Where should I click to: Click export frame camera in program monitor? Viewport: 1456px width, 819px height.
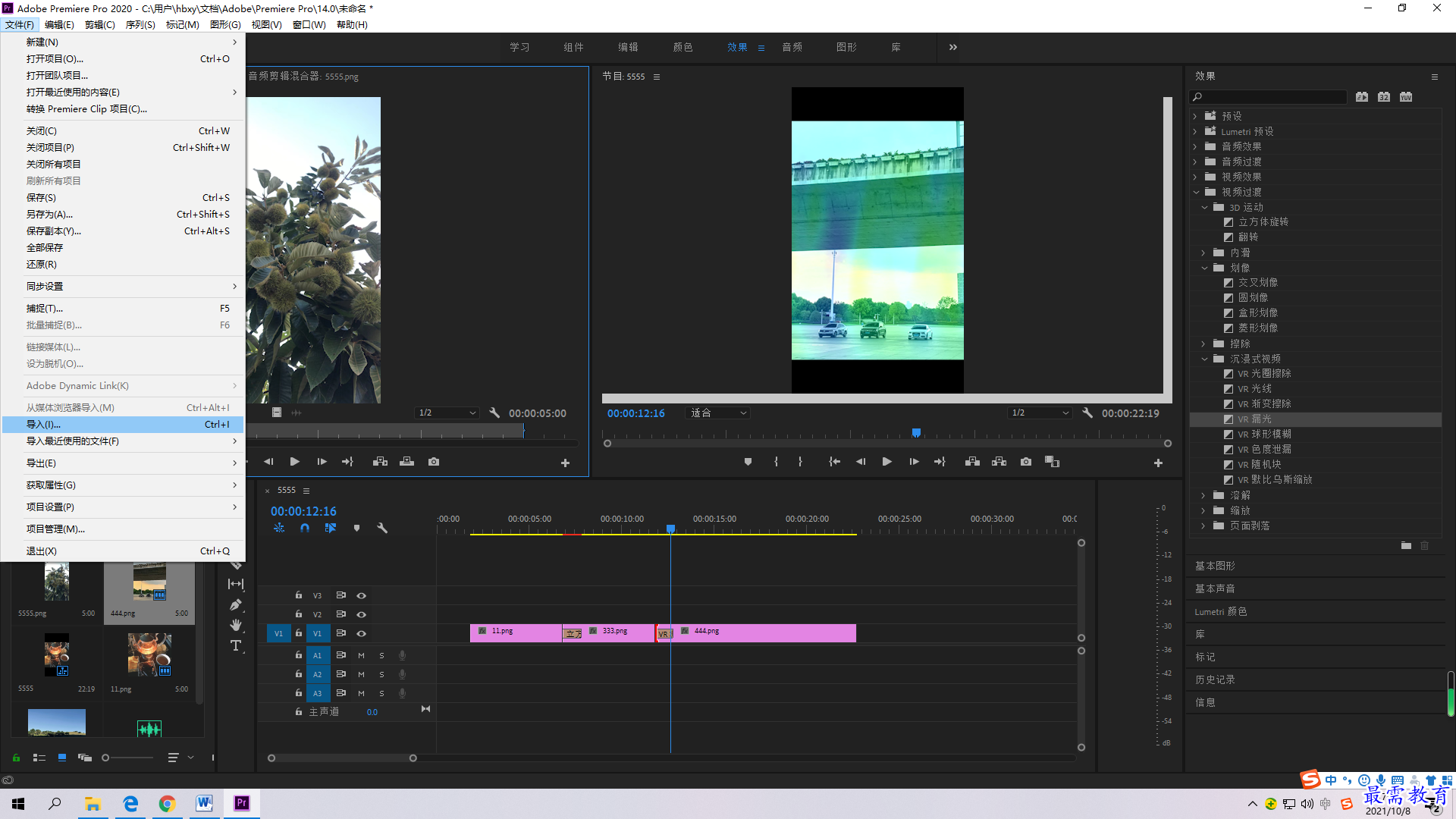[x=1025, y=462]
